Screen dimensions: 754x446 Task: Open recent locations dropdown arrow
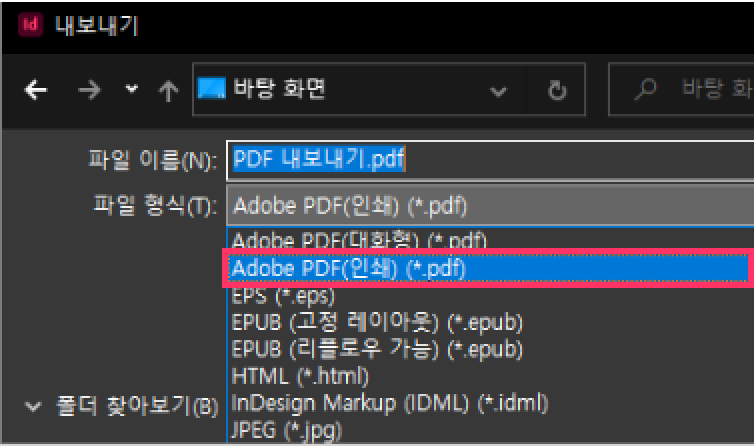click(x=131, y=89)
